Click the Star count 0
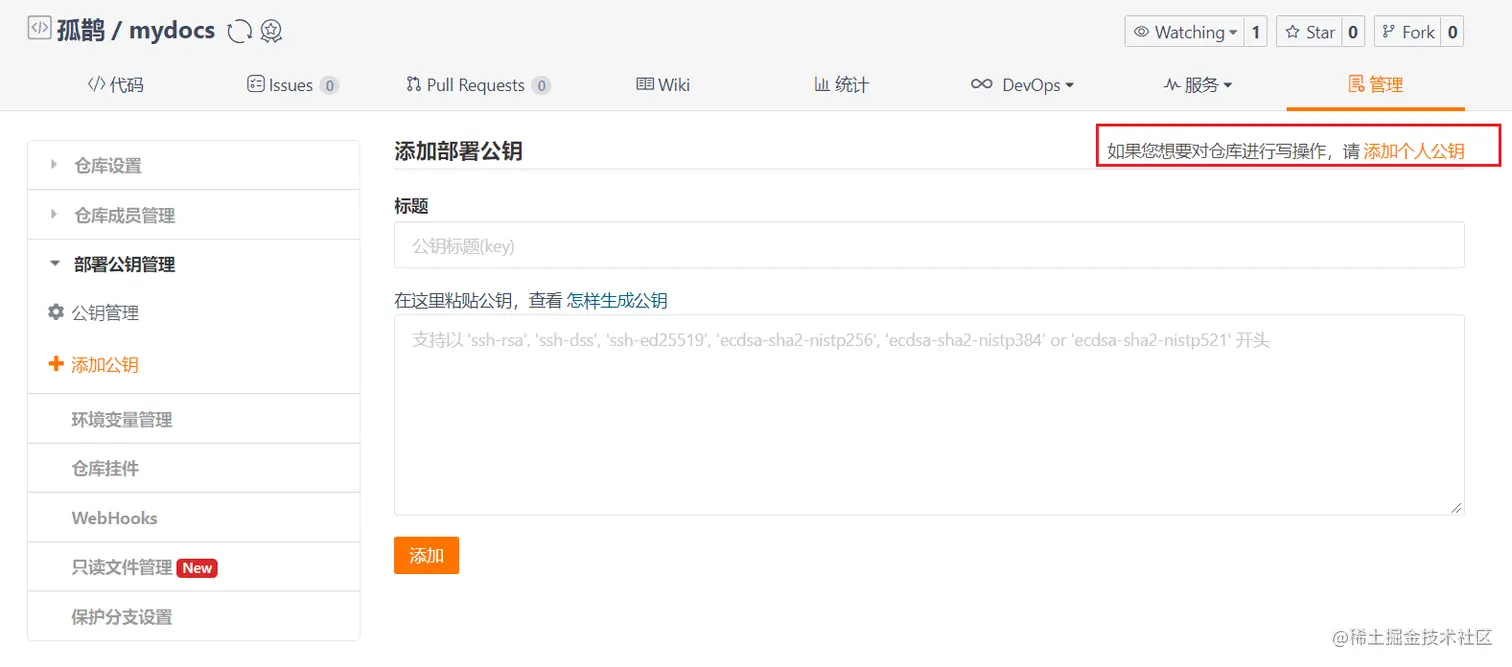Image resolution: width=1512 pixels, height=667 pixels. point(1353,32)
